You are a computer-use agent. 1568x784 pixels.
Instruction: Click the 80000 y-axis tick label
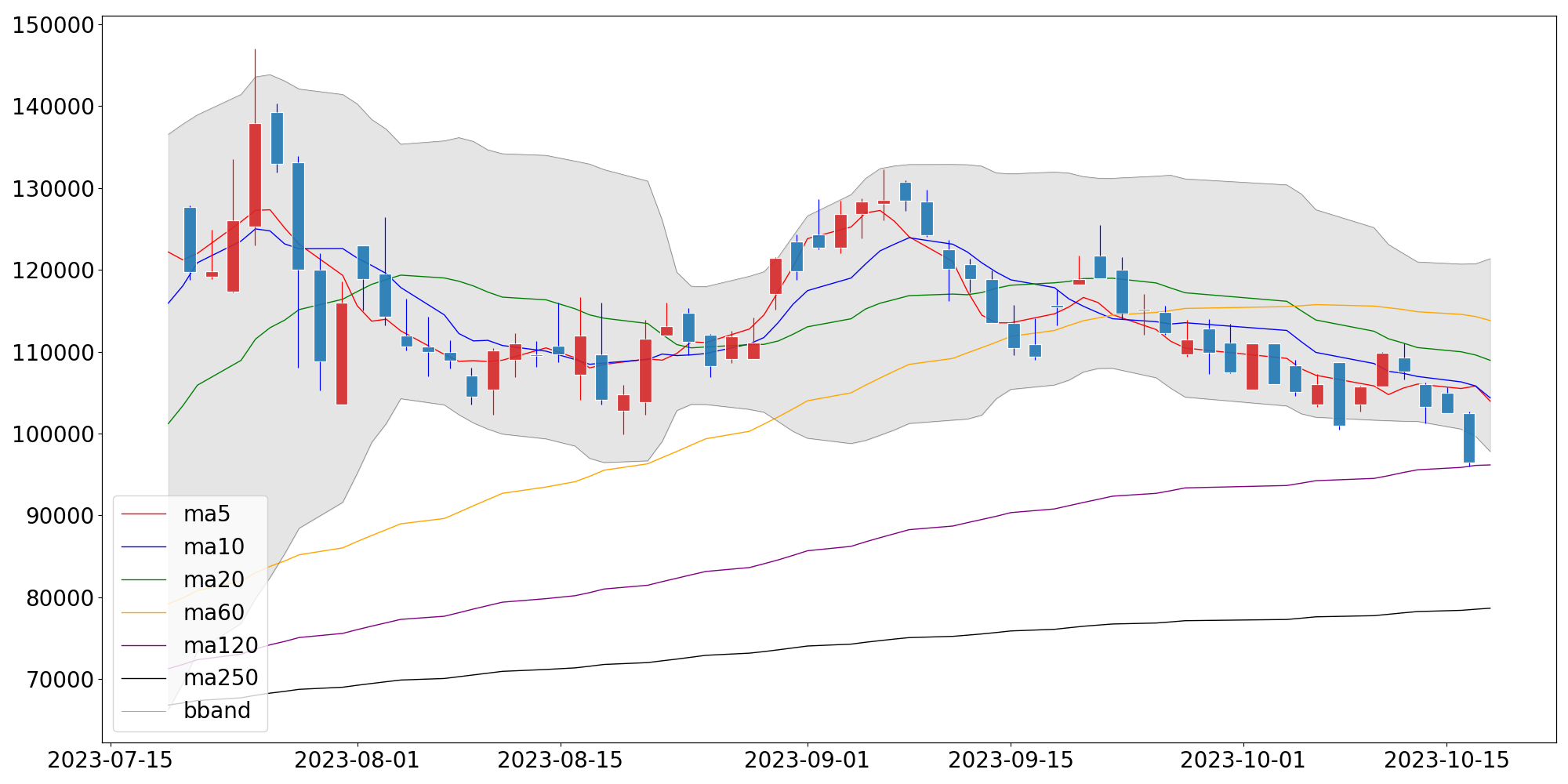pos(60,598)
